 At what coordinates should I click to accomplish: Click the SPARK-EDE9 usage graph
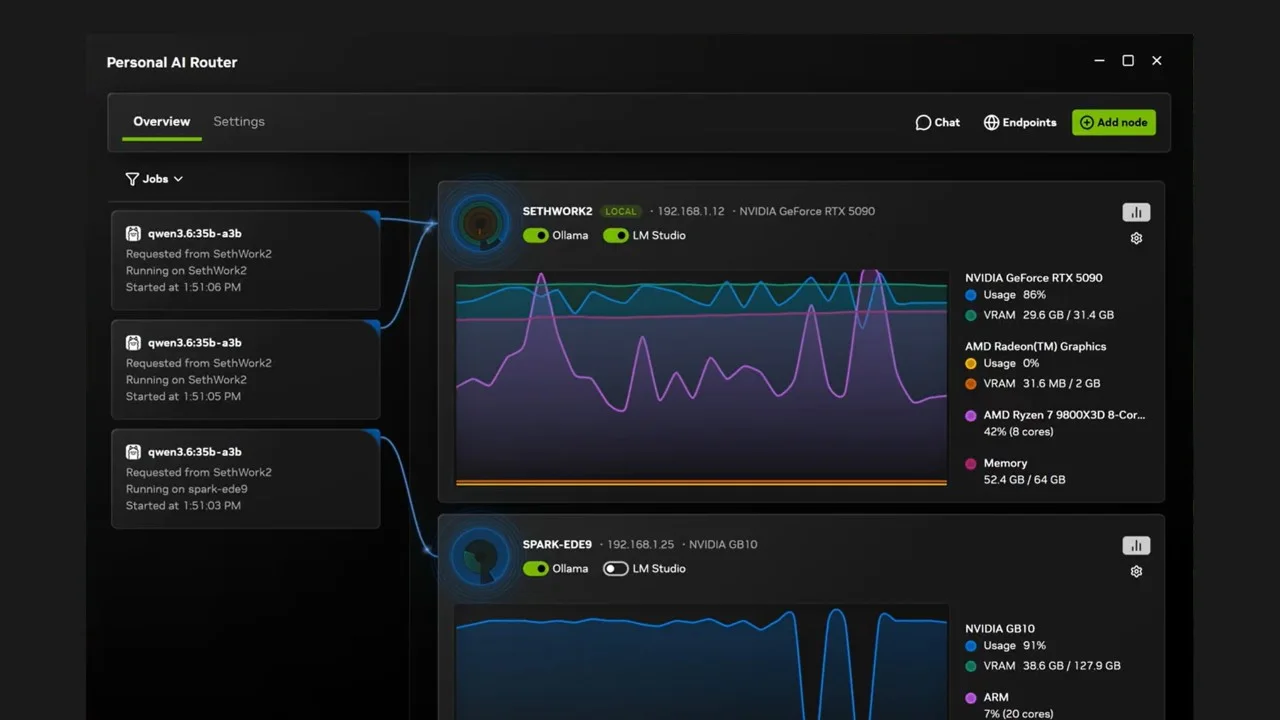pos(701,661)
